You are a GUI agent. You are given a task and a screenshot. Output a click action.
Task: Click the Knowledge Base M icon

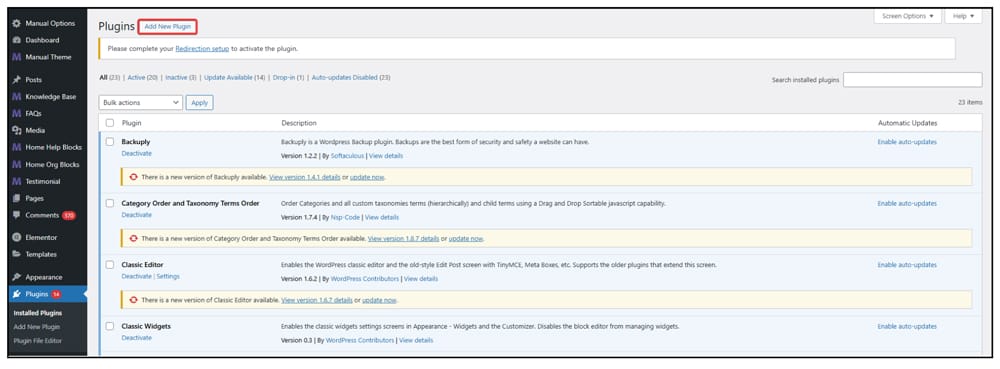tap(17, 97)
